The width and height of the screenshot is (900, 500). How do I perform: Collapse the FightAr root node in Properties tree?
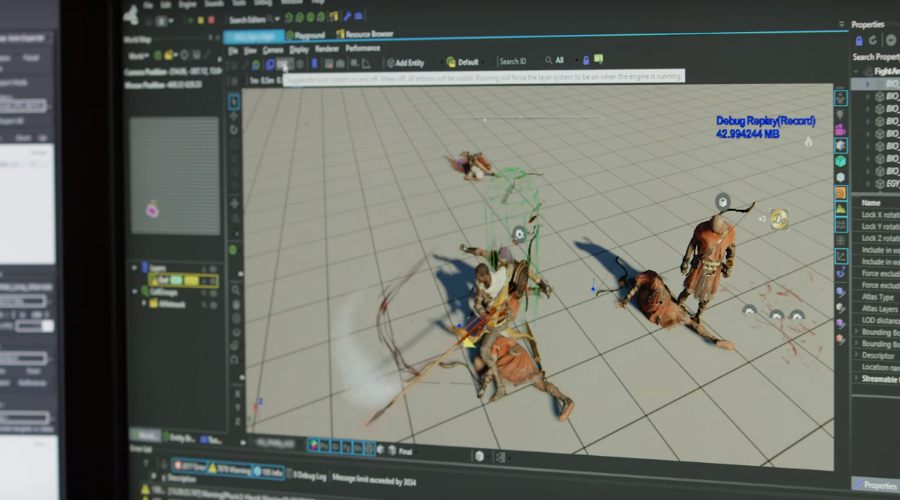point(856,71)
